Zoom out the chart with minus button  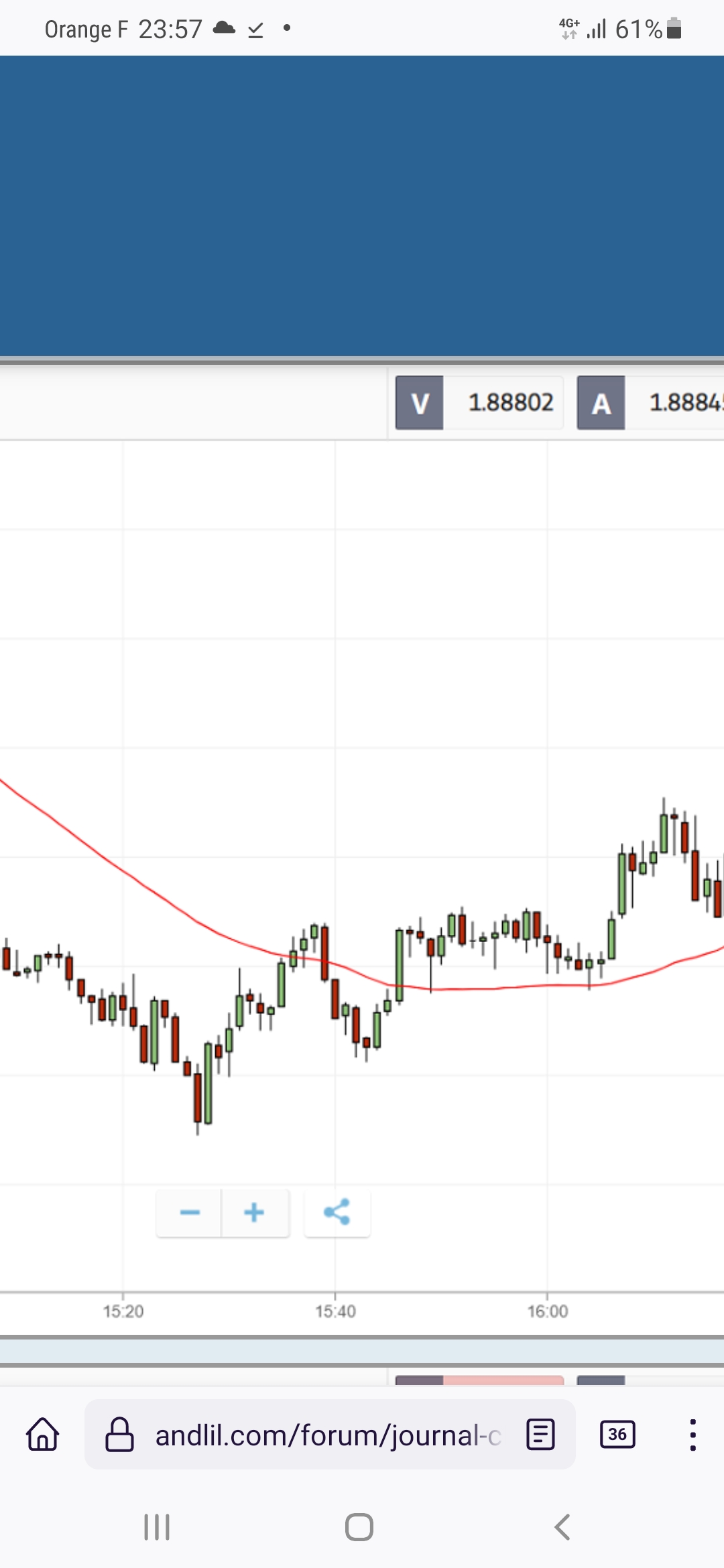point(190,1212)
